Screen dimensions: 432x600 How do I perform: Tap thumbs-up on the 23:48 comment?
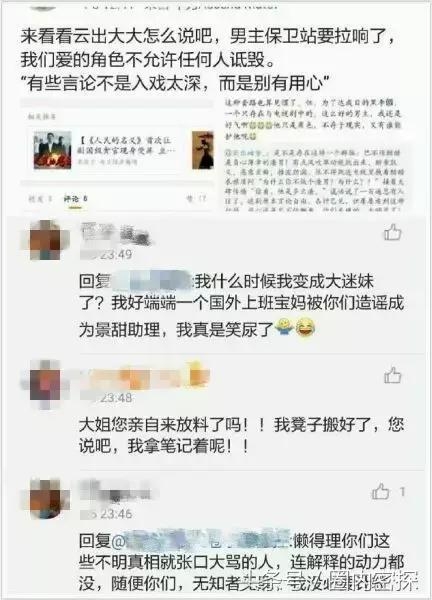(392, 375)
